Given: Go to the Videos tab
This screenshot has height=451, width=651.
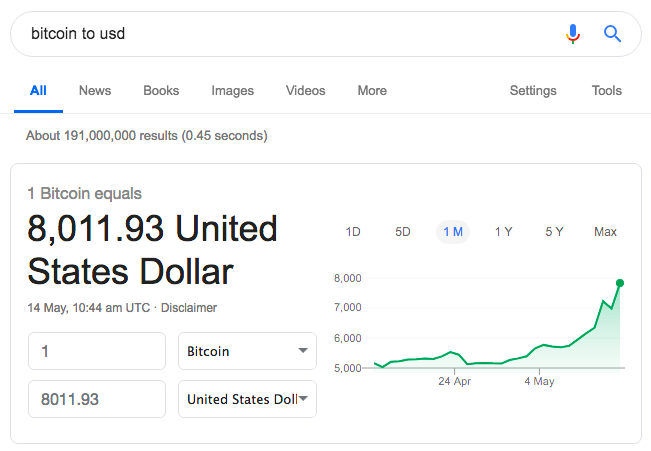Looking at the screenshot, I should pyautogui.click(x=305, y=91).
